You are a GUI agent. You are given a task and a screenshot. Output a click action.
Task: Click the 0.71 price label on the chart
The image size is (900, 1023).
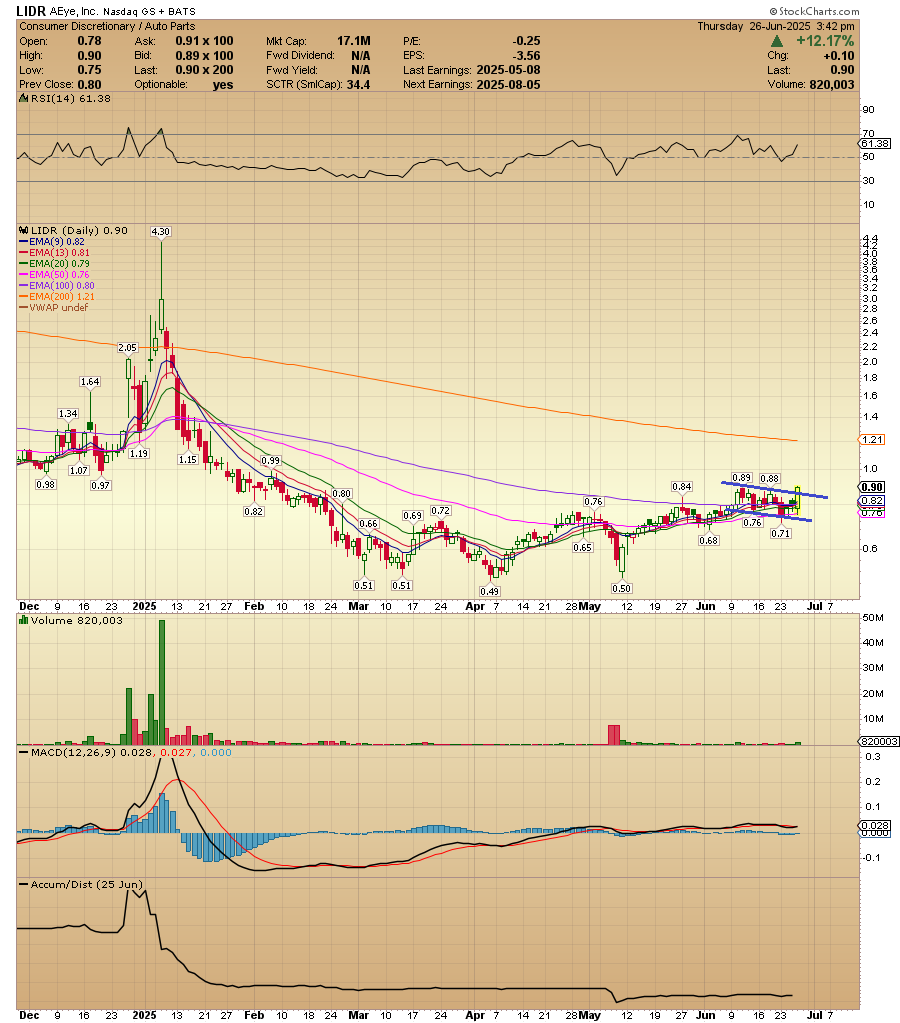pyautogui.click(x=781, y=534)
